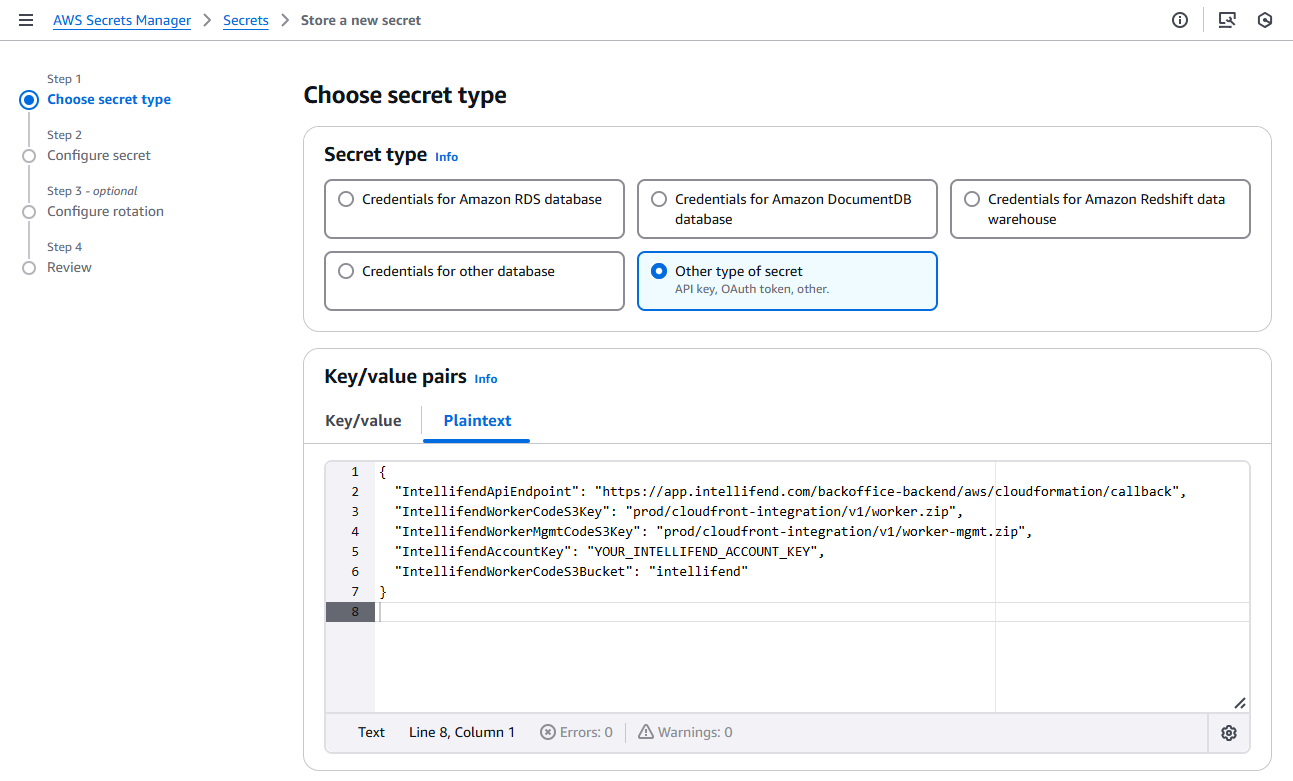The width and height of the screenshot is (1293, 781).
Task: Click the hexagon settings icon in header
Action: (1265, 20)
